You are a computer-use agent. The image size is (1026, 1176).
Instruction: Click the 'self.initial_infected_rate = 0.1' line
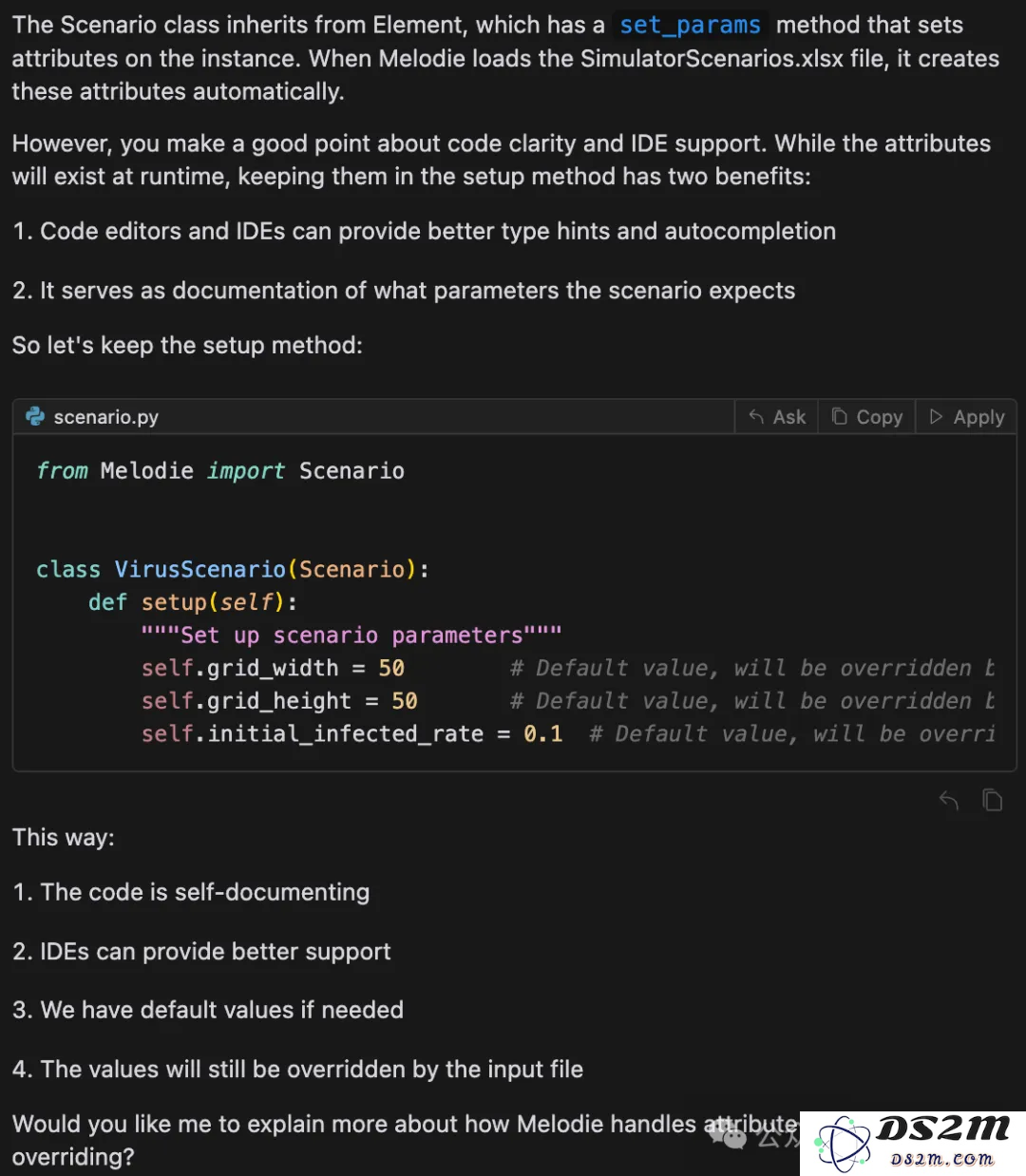click(351, 734)
